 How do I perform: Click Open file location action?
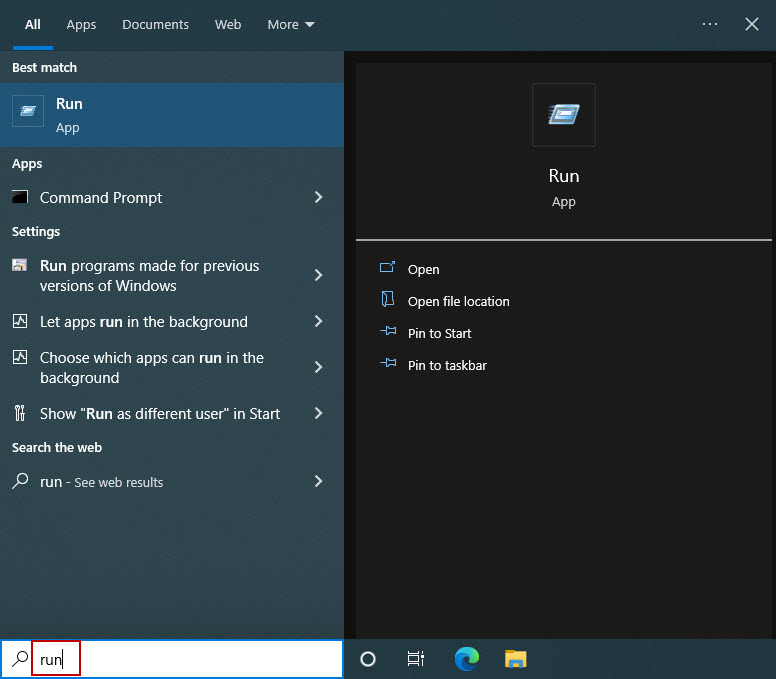point(458,301)
